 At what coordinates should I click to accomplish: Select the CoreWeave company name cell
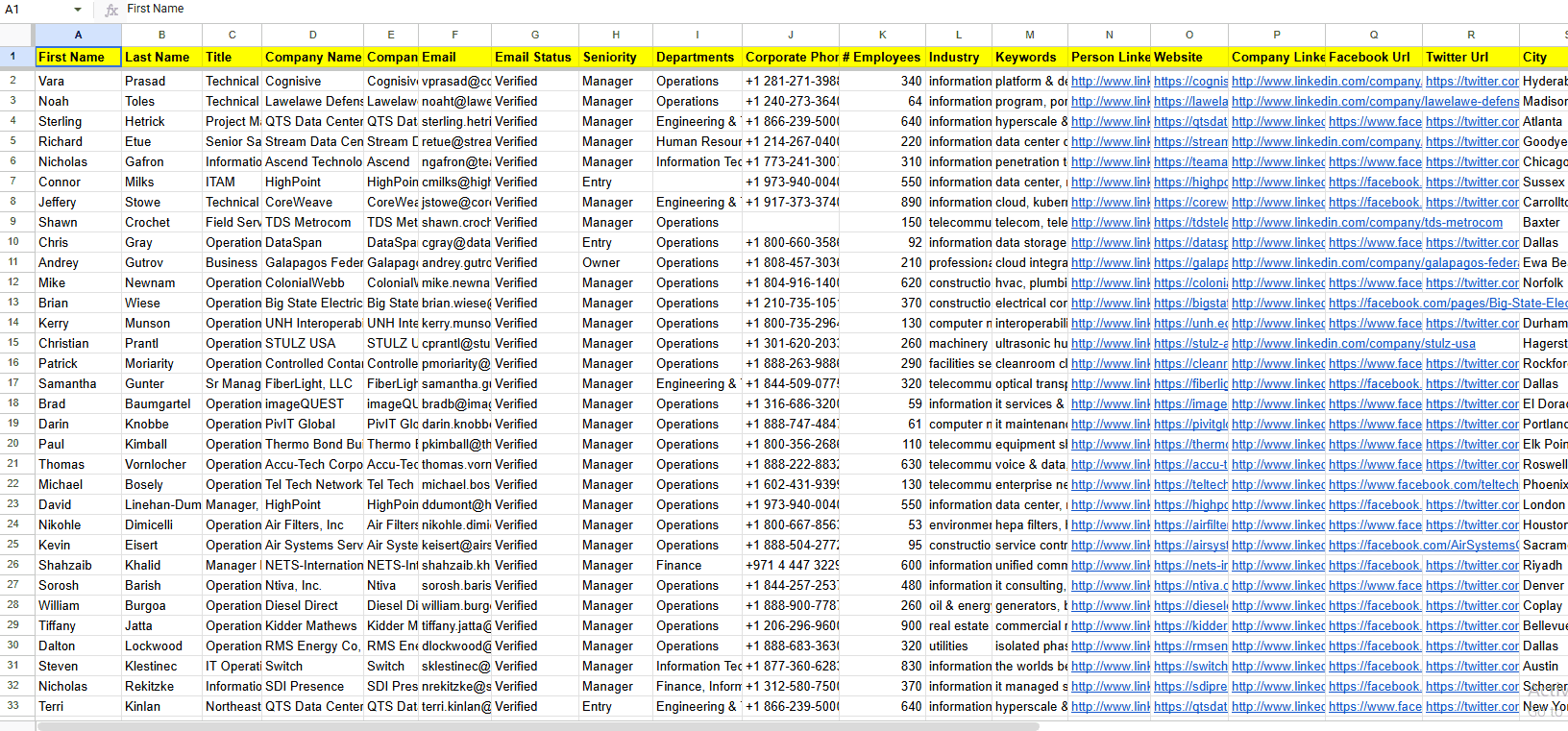[313, 203]
